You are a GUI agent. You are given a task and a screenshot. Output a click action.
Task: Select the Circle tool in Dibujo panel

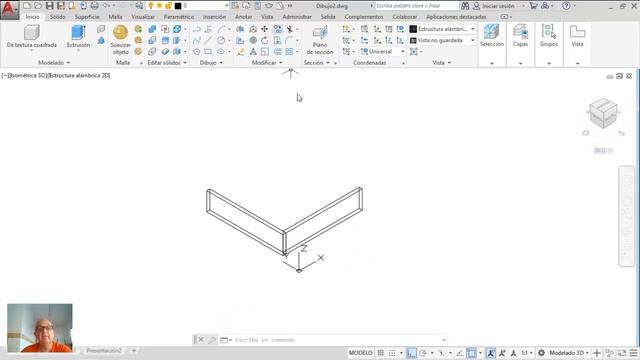(x=221, y=40)
